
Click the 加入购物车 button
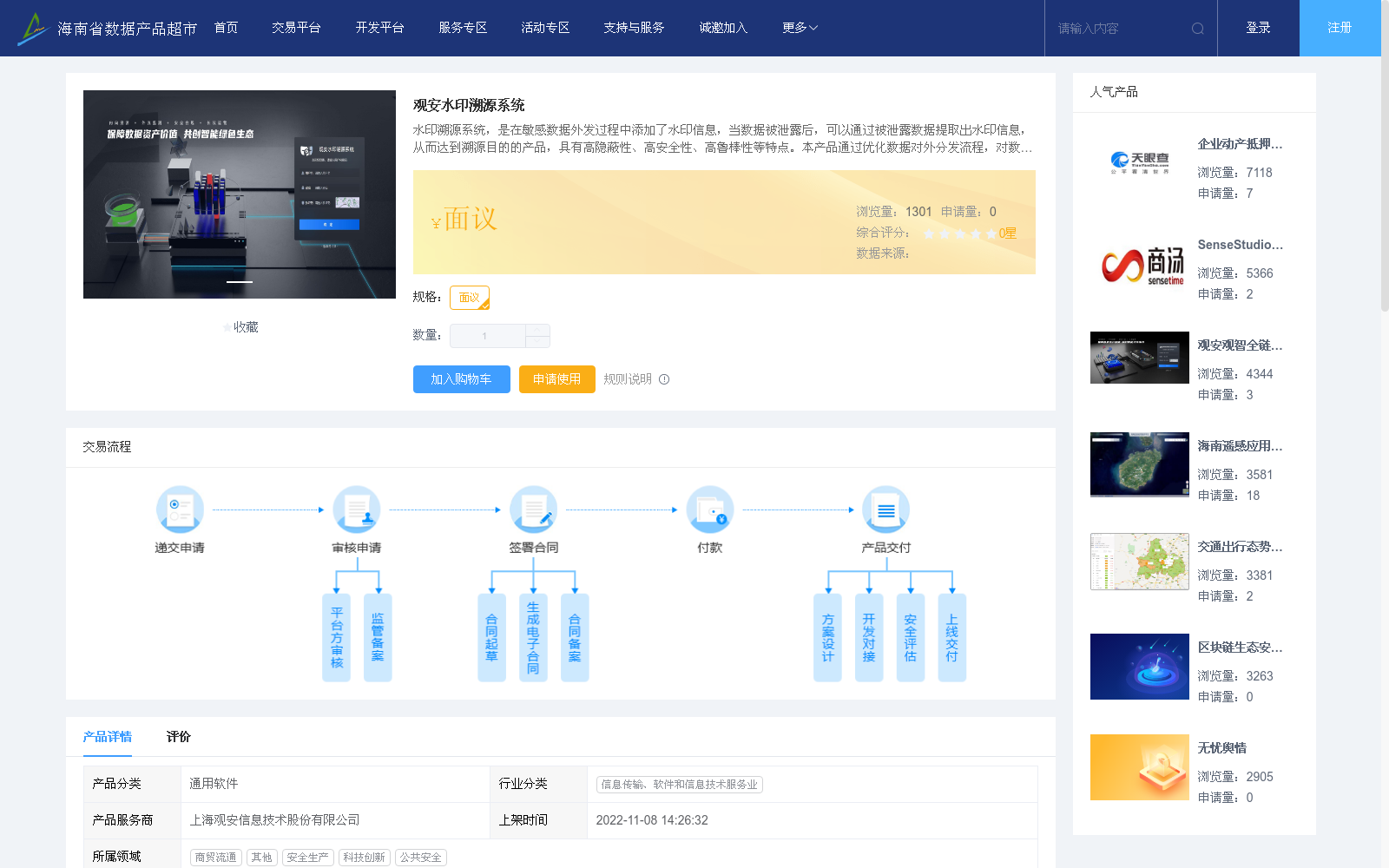[x=461, y=379]
